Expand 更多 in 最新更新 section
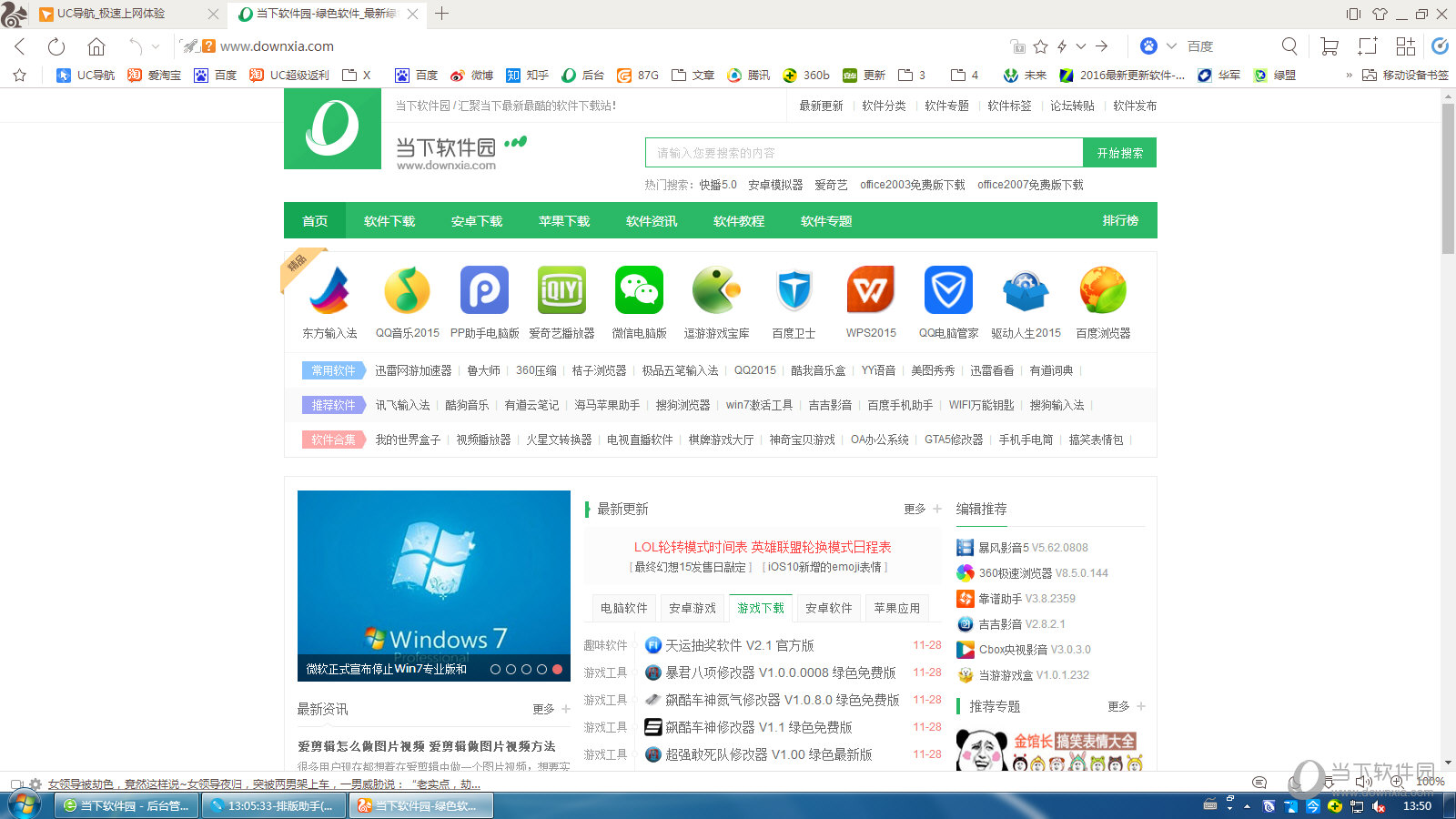1456x819 pixels. (923, 509)
